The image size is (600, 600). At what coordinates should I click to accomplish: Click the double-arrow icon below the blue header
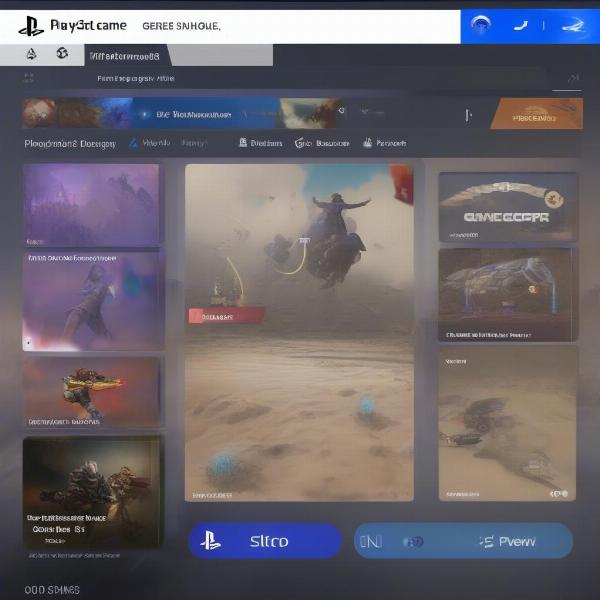point(573,78)
